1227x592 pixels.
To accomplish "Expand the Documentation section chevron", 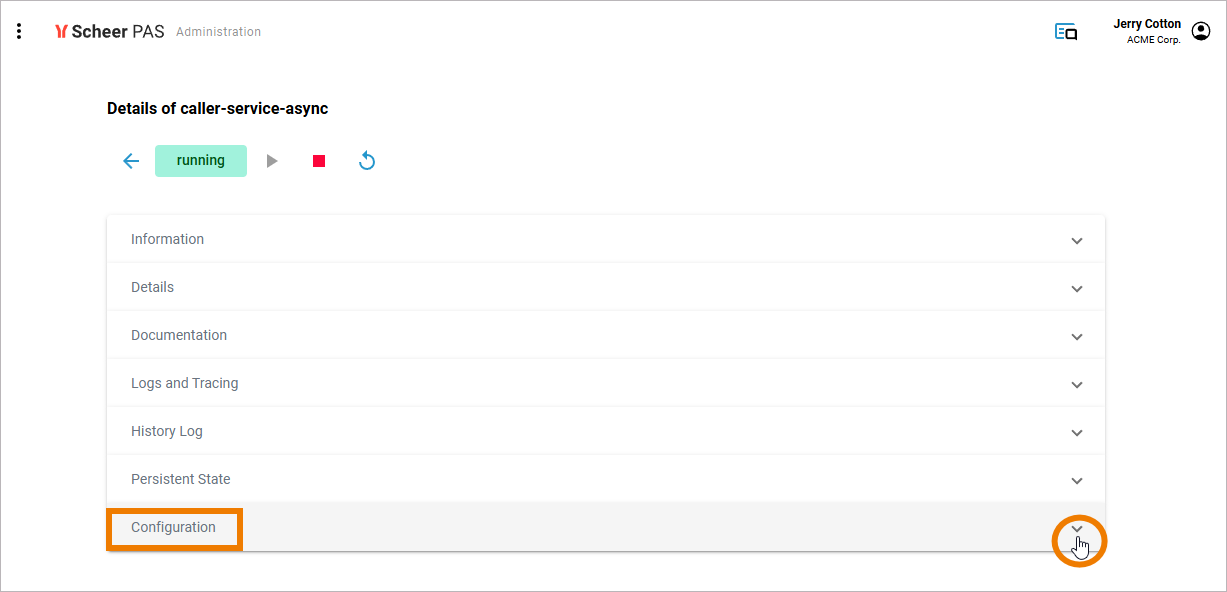I will (1077, 337).
